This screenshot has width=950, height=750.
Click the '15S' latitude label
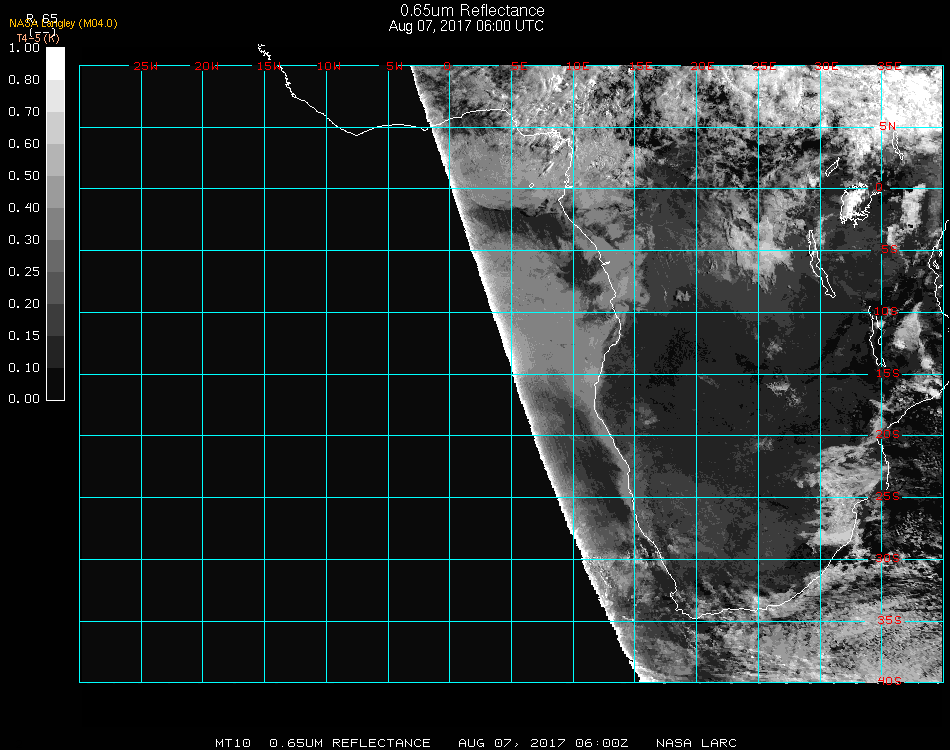[x=888, y=373]
